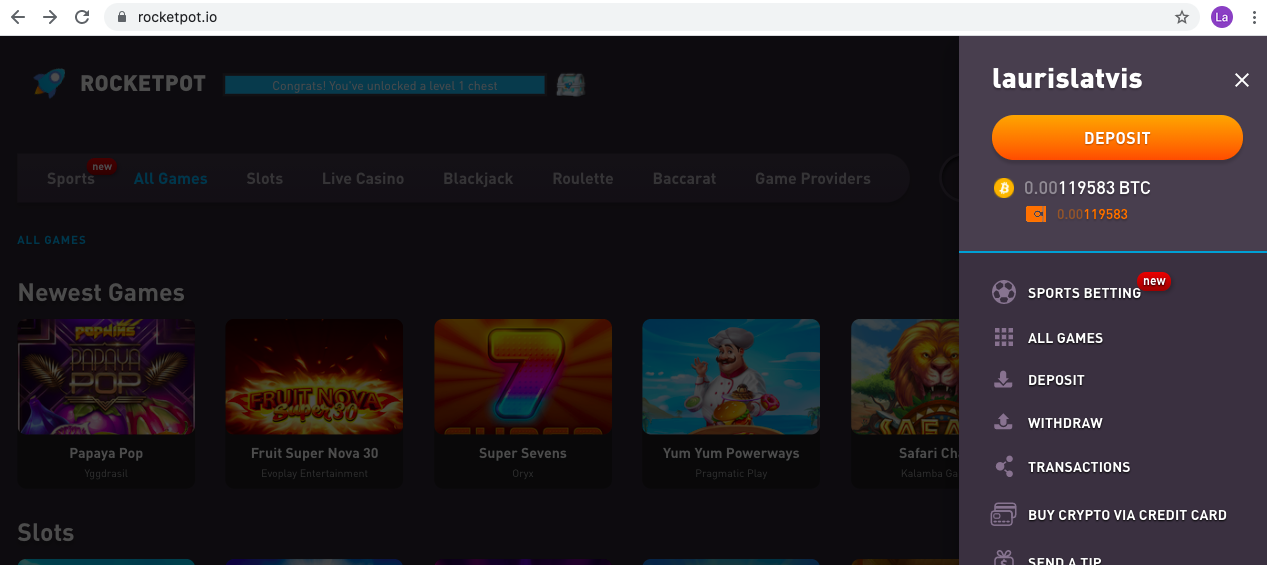Open DEPOSIT in the side menu
Image resolution: width=1267 pixels, height=565 pixels.
coord(1056,380)
